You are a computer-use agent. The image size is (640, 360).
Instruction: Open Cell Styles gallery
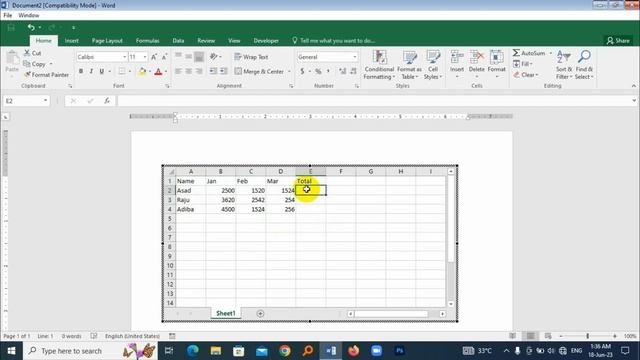coord(433,64)
